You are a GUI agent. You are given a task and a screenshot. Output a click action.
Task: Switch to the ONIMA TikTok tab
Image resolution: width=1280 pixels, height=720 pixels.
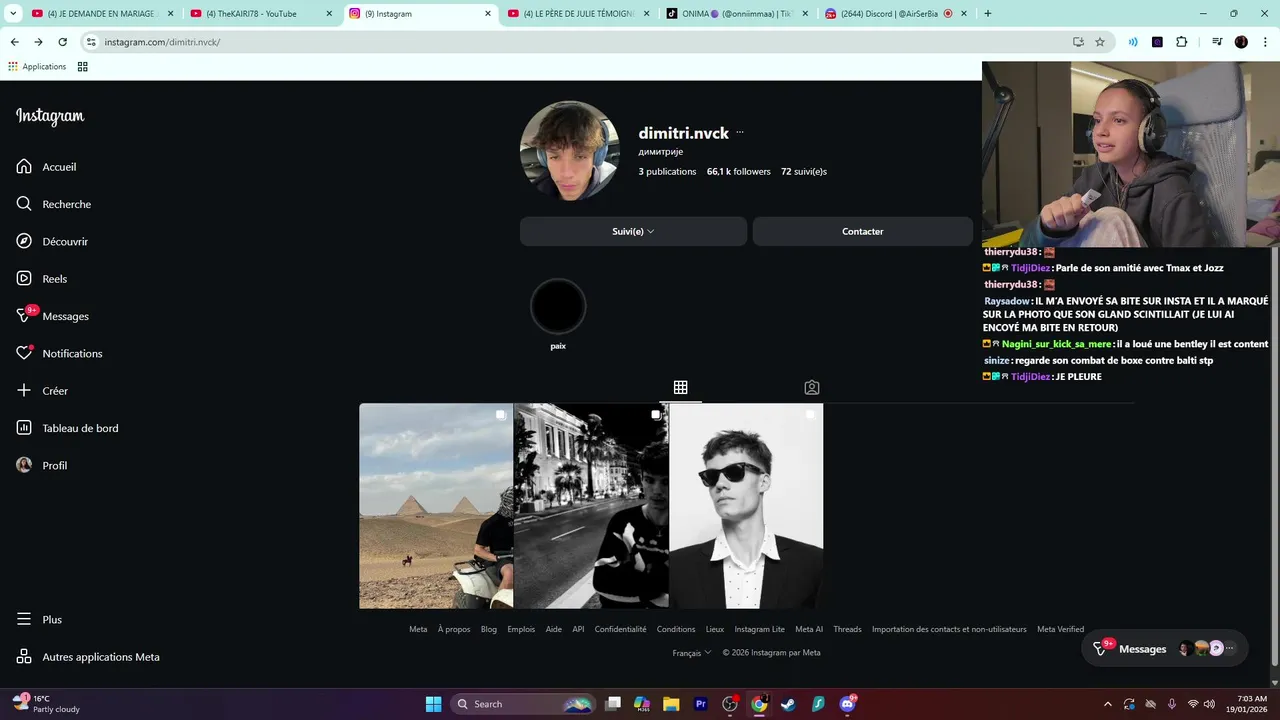(x=738, y=14)
